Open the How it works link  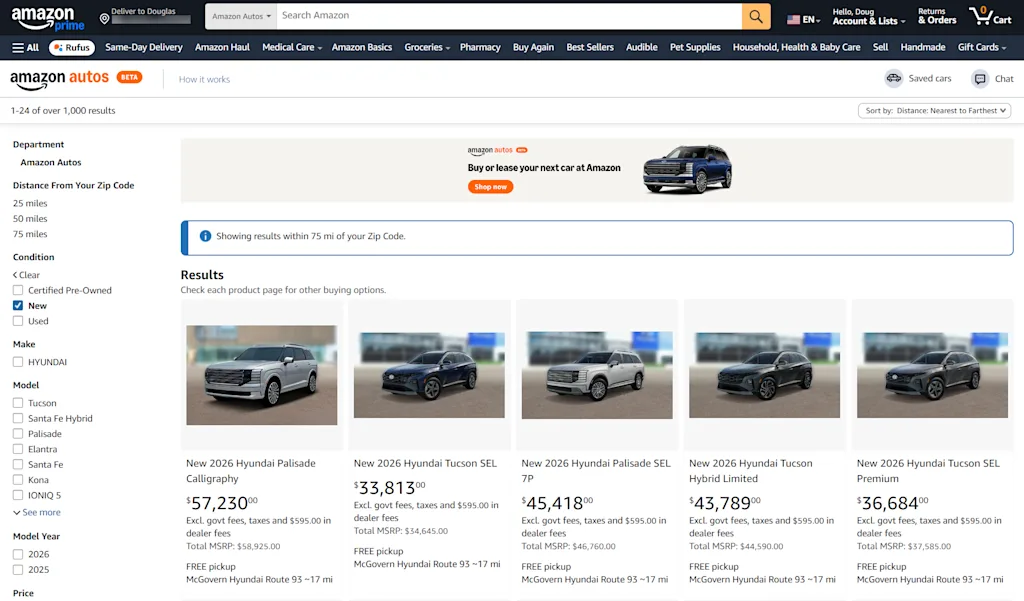click(x=203, y=78)
